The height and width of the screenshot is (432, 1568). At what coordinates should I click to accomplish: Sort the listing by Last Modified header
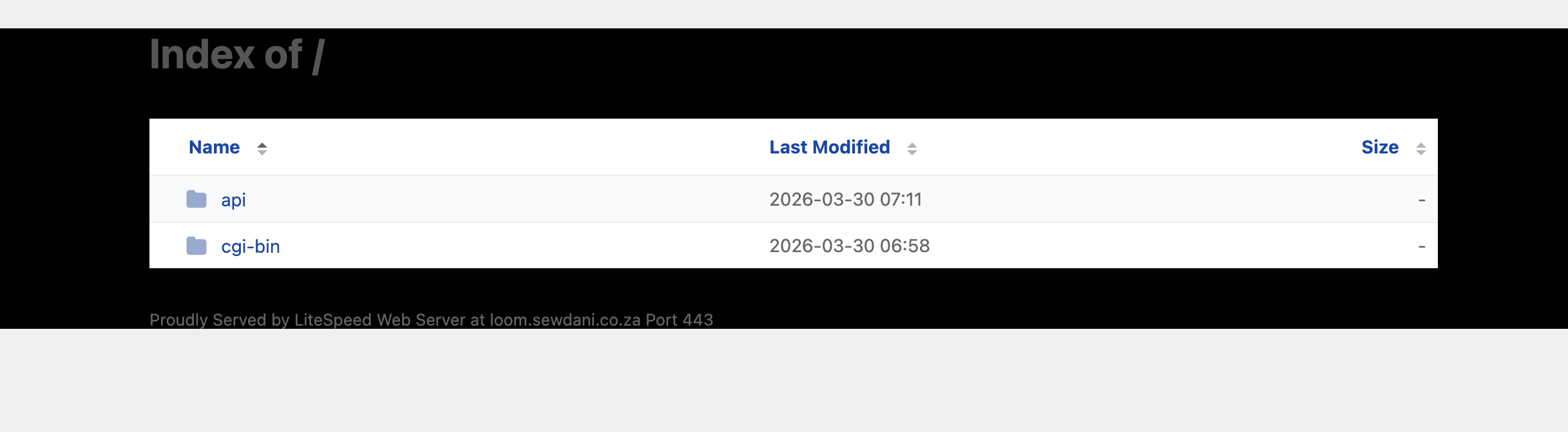(829, 148)
